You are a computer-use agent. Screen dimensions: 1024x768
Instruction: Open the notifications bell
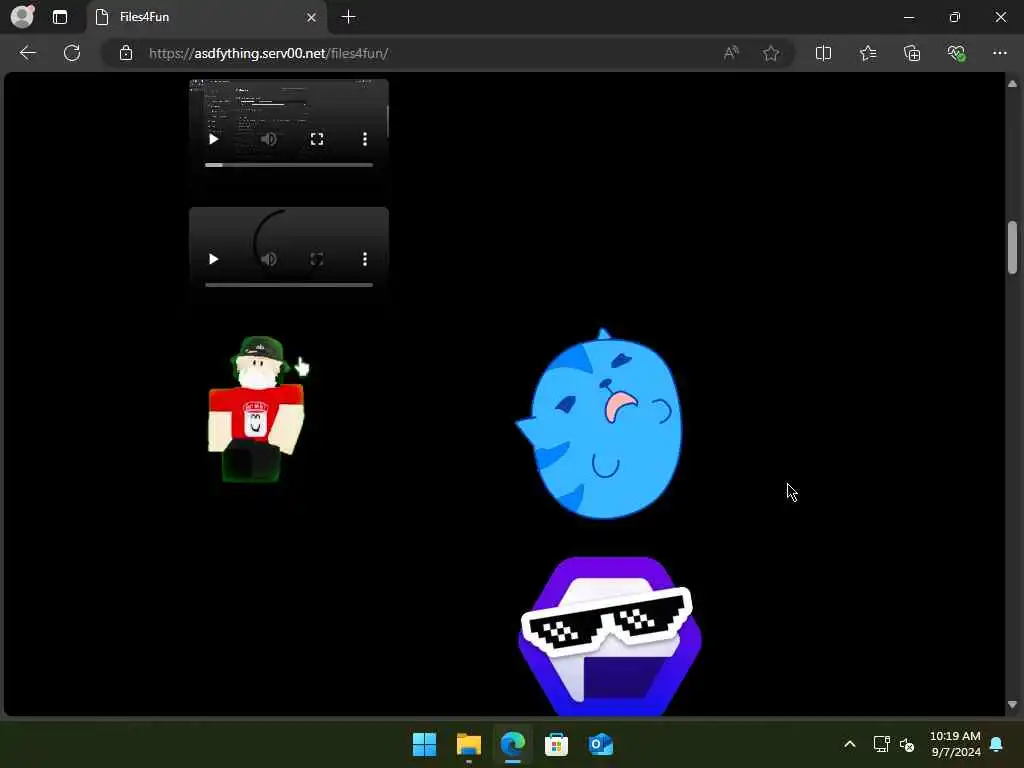997,744
